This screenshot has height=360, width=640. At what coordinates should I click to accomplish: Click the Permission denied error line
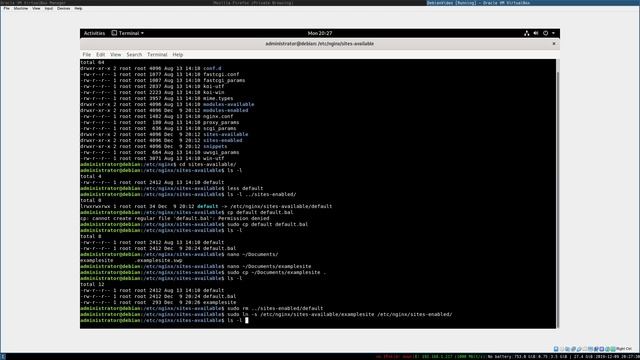[175, 218]
